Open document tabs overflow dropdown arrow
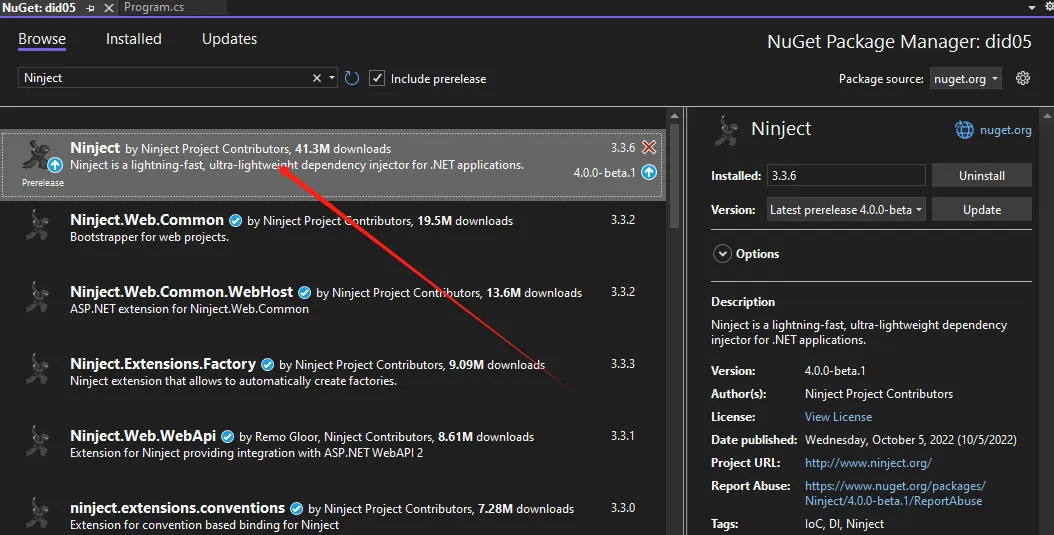 point(1032,7)
